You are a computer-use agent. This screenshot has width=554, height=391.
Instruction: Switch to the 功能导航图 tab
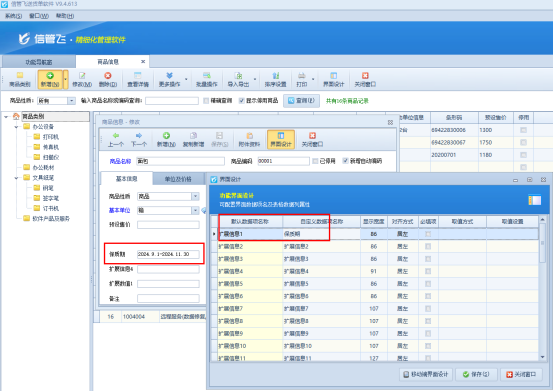click(x=39, y=62)
